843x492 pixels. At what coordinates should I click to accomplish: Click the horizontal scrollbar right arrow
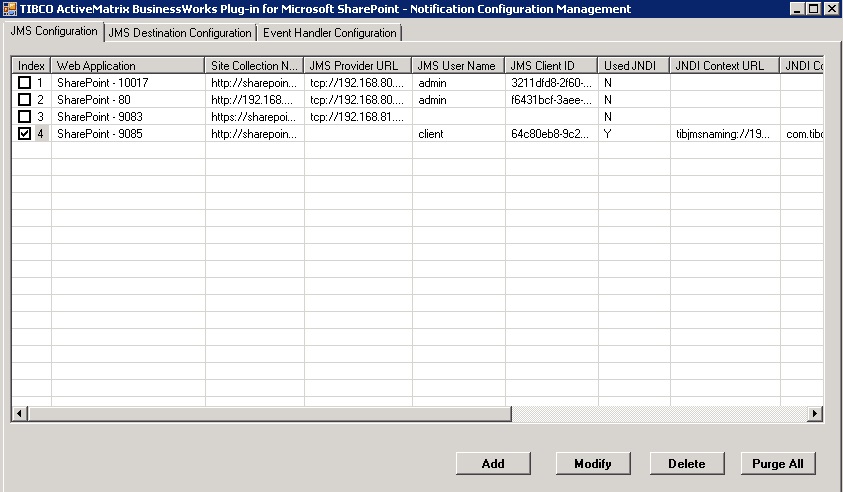(815, 413)
